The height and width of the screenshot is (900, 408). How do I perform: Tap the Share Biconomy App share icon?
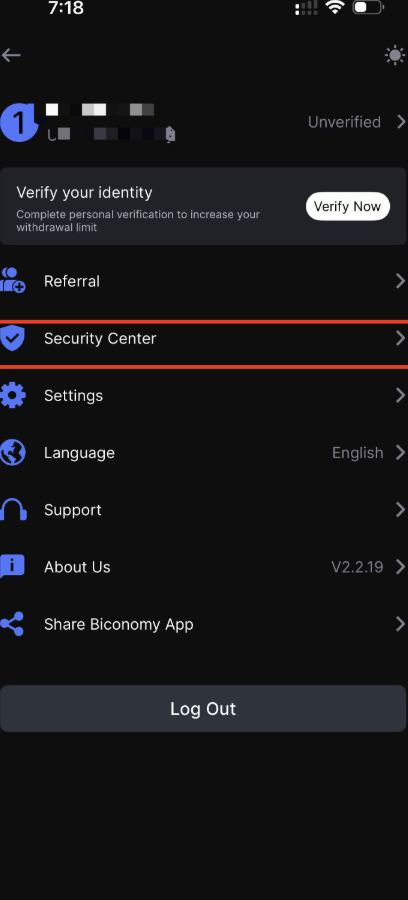point(12,624)
